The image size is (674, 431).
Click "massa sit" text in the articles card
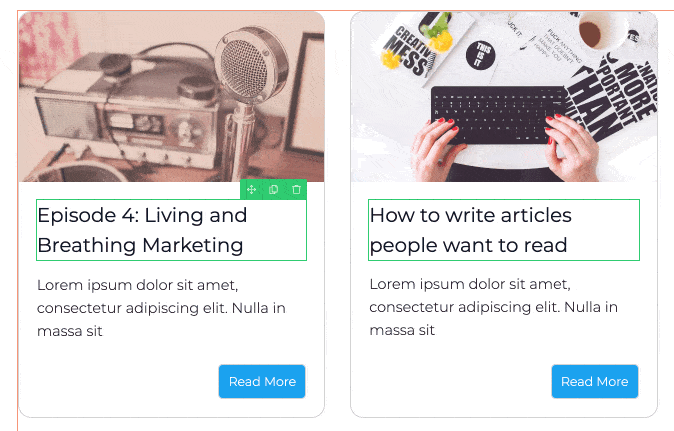click(x=402, y=330)
